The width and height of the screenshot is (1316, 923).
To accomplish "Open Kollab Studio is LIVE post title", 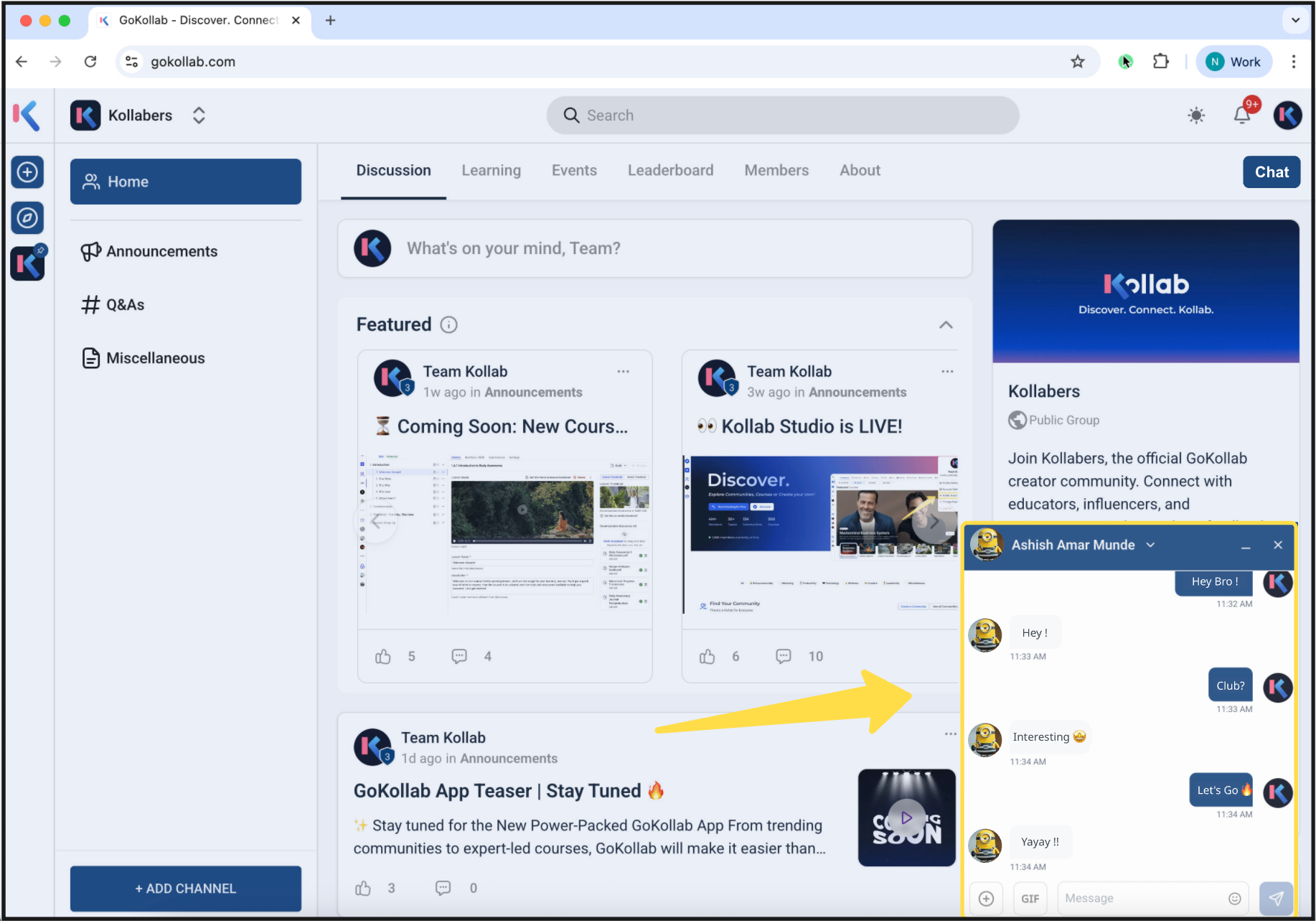I will pos(799,426).
